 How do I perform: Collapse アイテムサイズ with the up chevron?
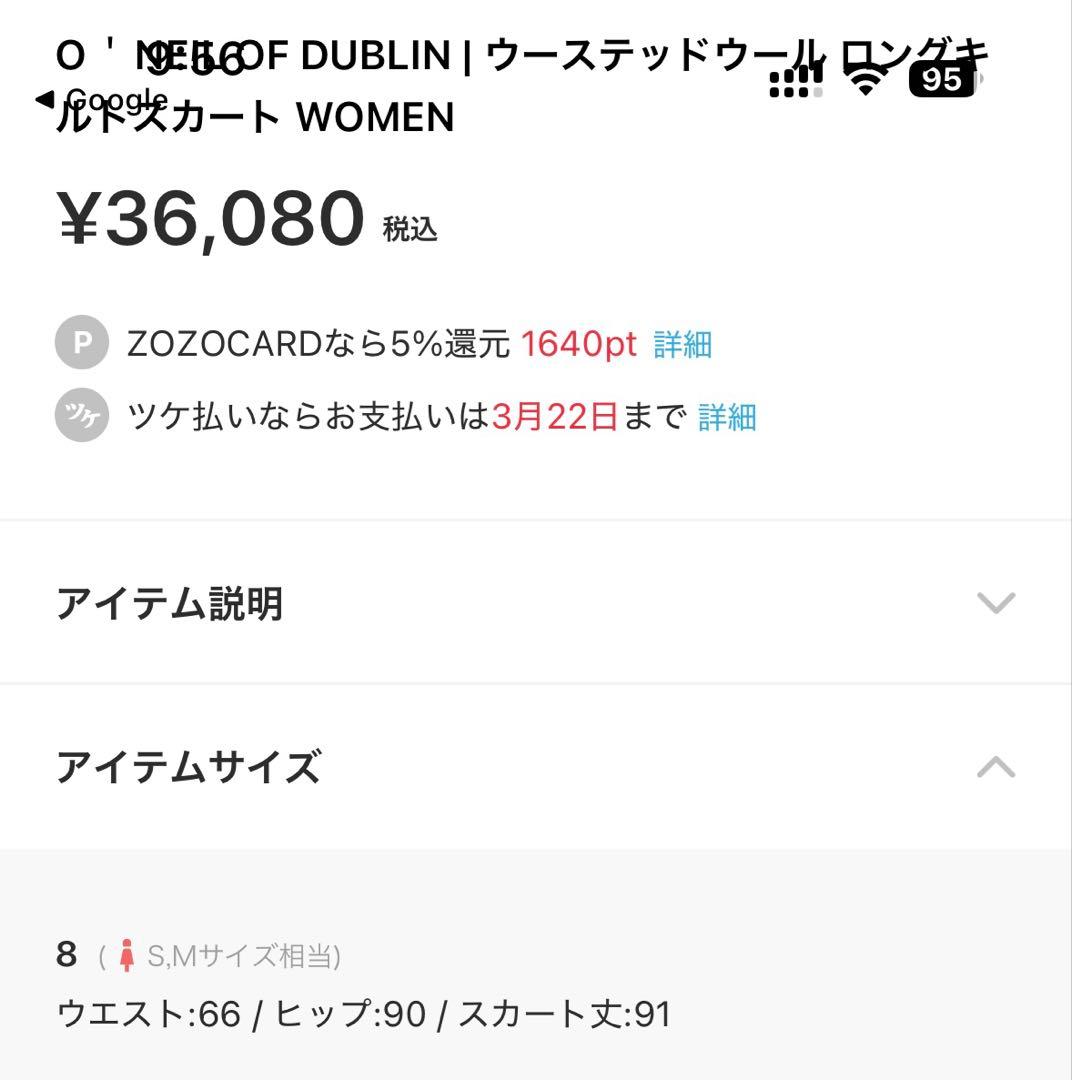coord(995,767)
